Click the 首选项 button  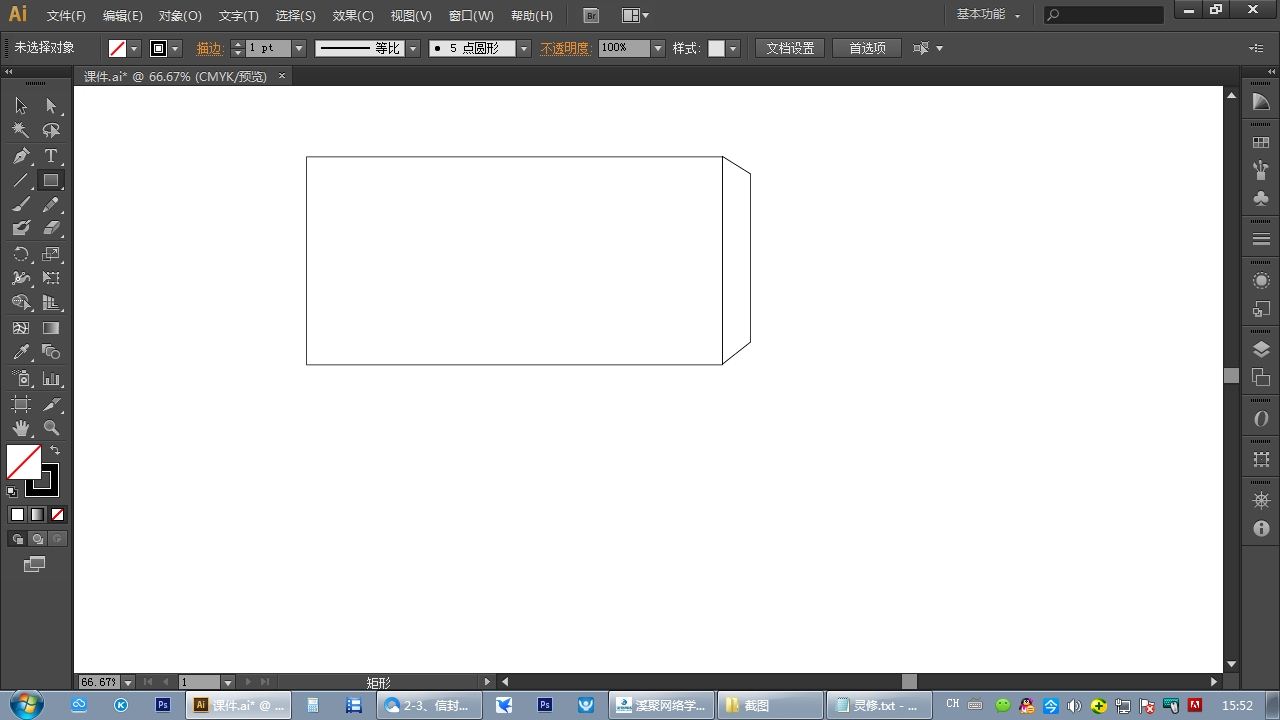pyautogui.click(x=867, y=48)
